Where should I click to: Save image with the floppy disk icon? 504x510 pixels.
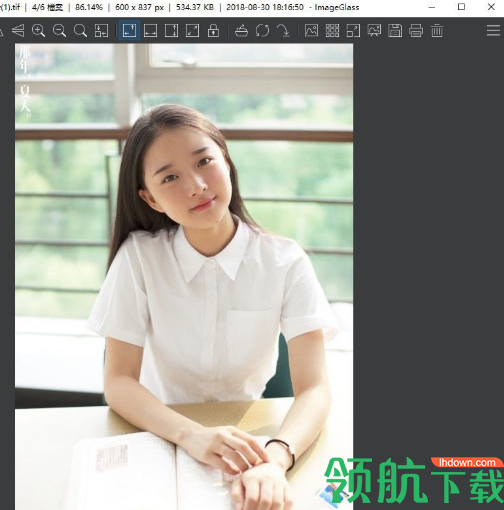[395, 31]
